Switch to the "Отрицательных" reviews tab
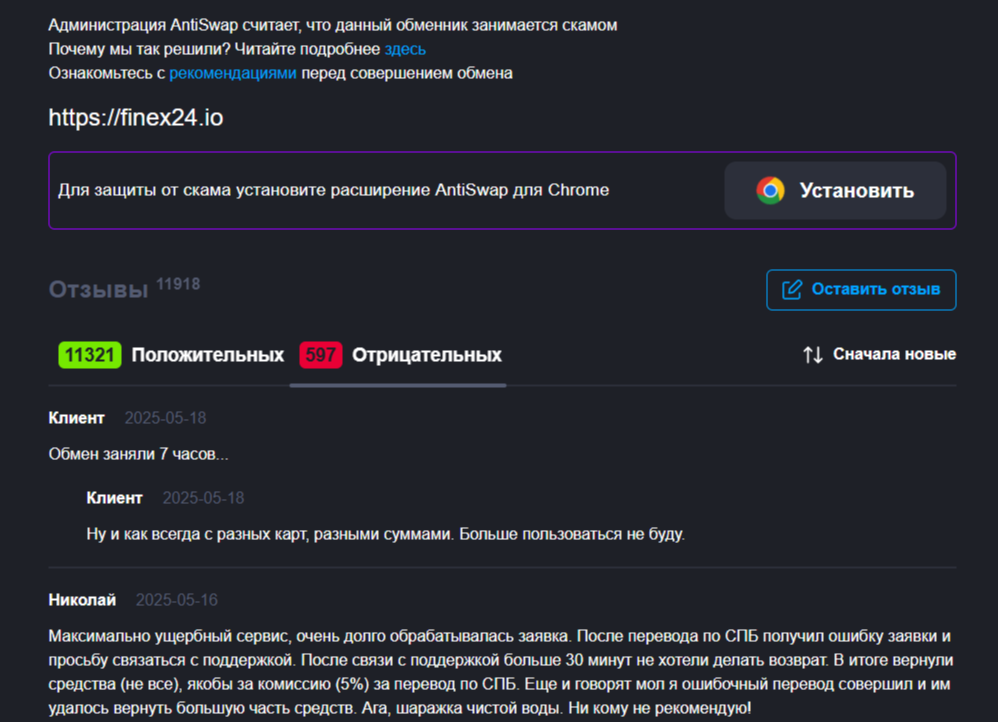998x722 pixels. tap(427, 354)
